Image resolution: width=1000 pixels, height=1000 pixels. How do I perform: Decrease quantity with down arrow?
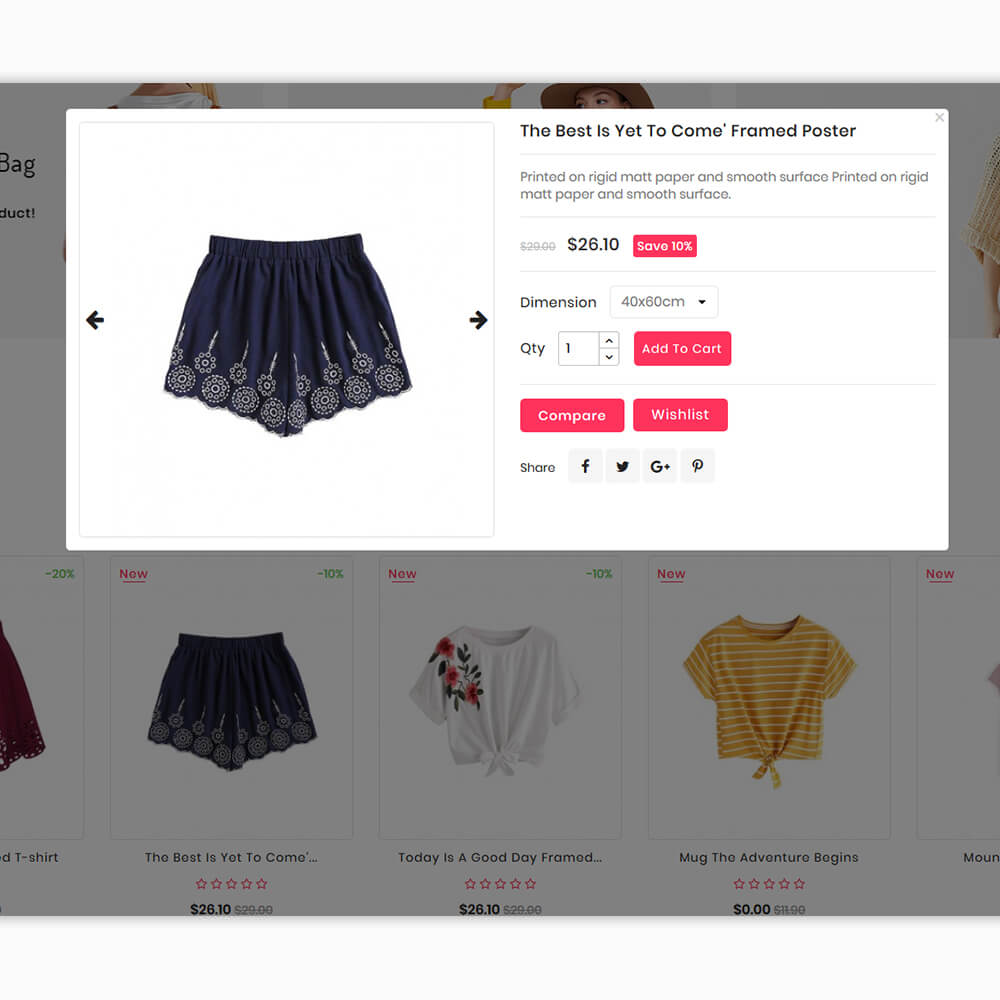coord(609,357)
